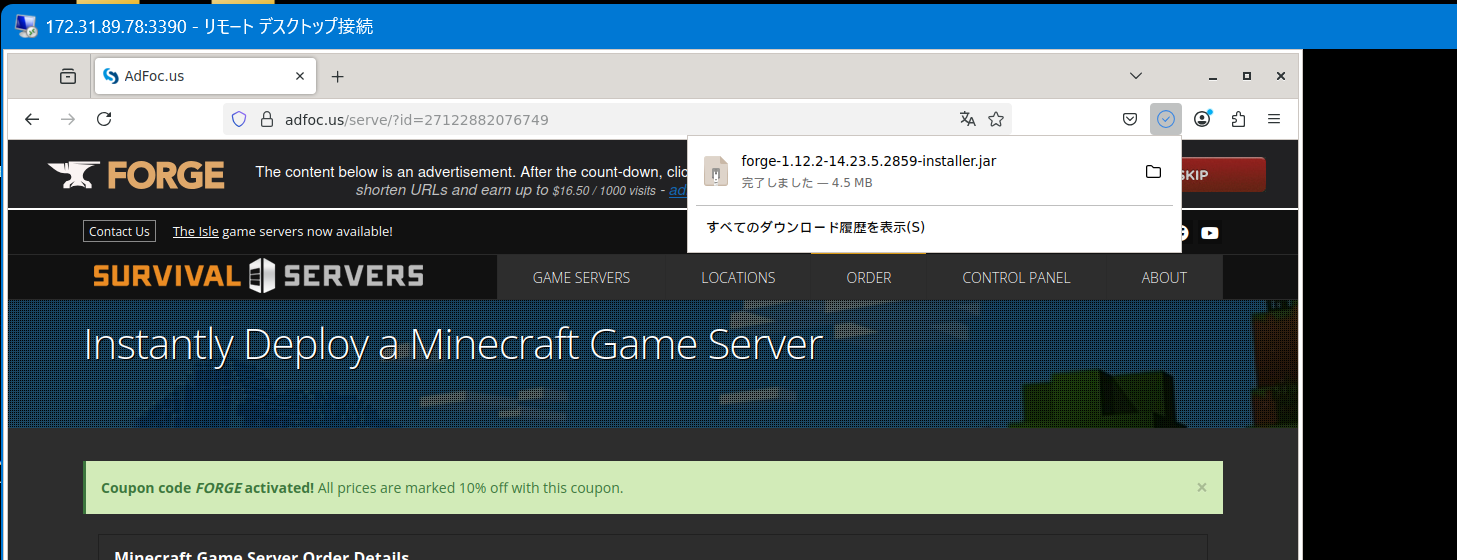The image size is (1457, 560).
Task: Click 'Instantly Deploy a Minecraft Game Server' heading
Action: tap(453, 345)
